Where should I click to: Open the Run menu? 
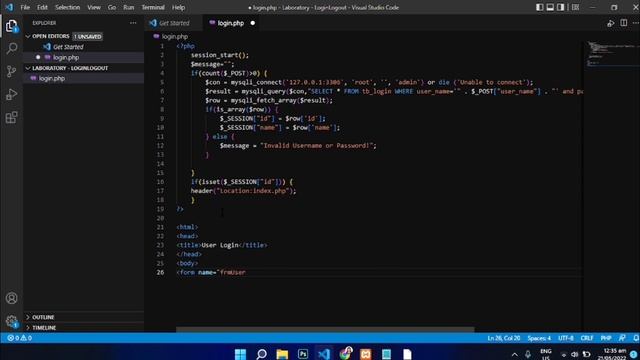[129, 7]
